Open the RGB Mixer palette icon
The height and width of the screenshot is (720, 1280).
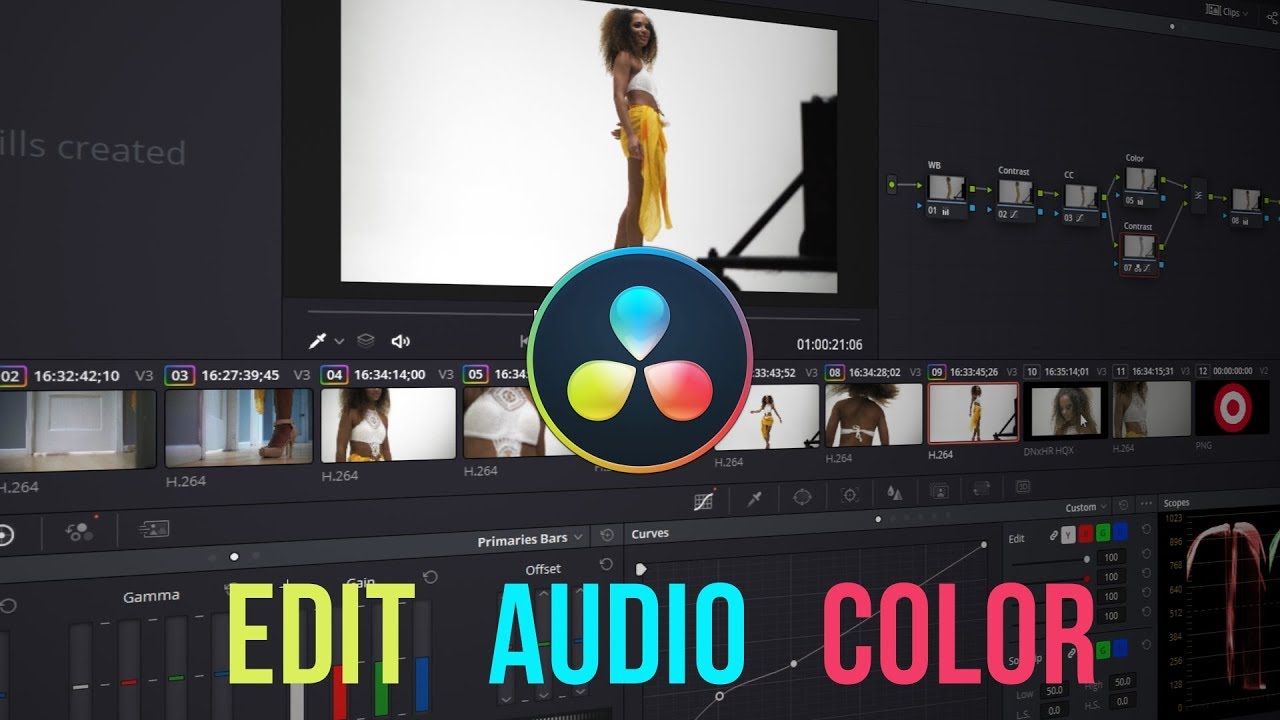click(x=80, y=530)
